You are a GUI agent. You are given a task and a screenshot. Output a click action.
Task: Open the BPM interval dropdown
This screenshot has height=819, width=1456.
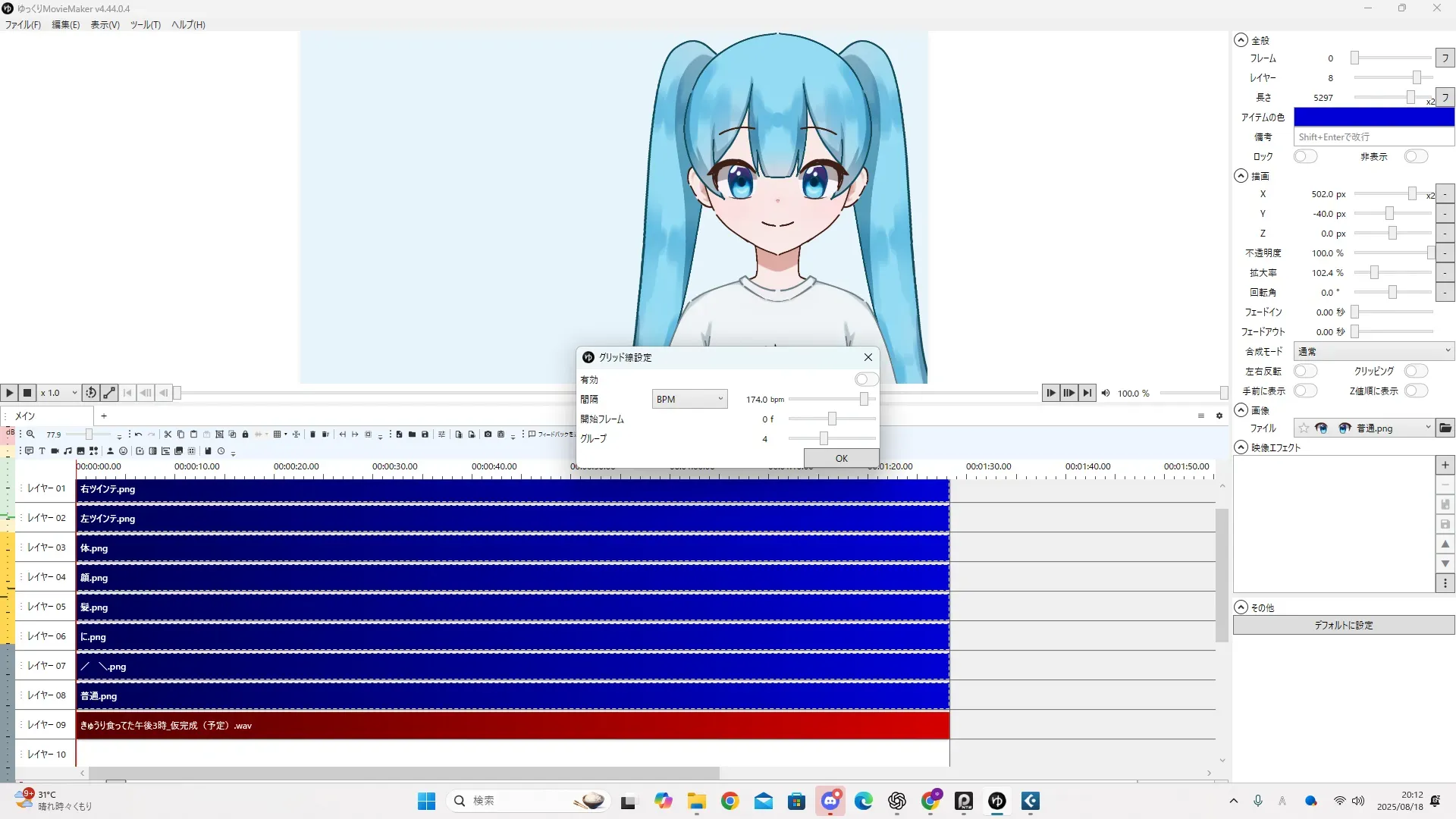(x=689, y=399)
